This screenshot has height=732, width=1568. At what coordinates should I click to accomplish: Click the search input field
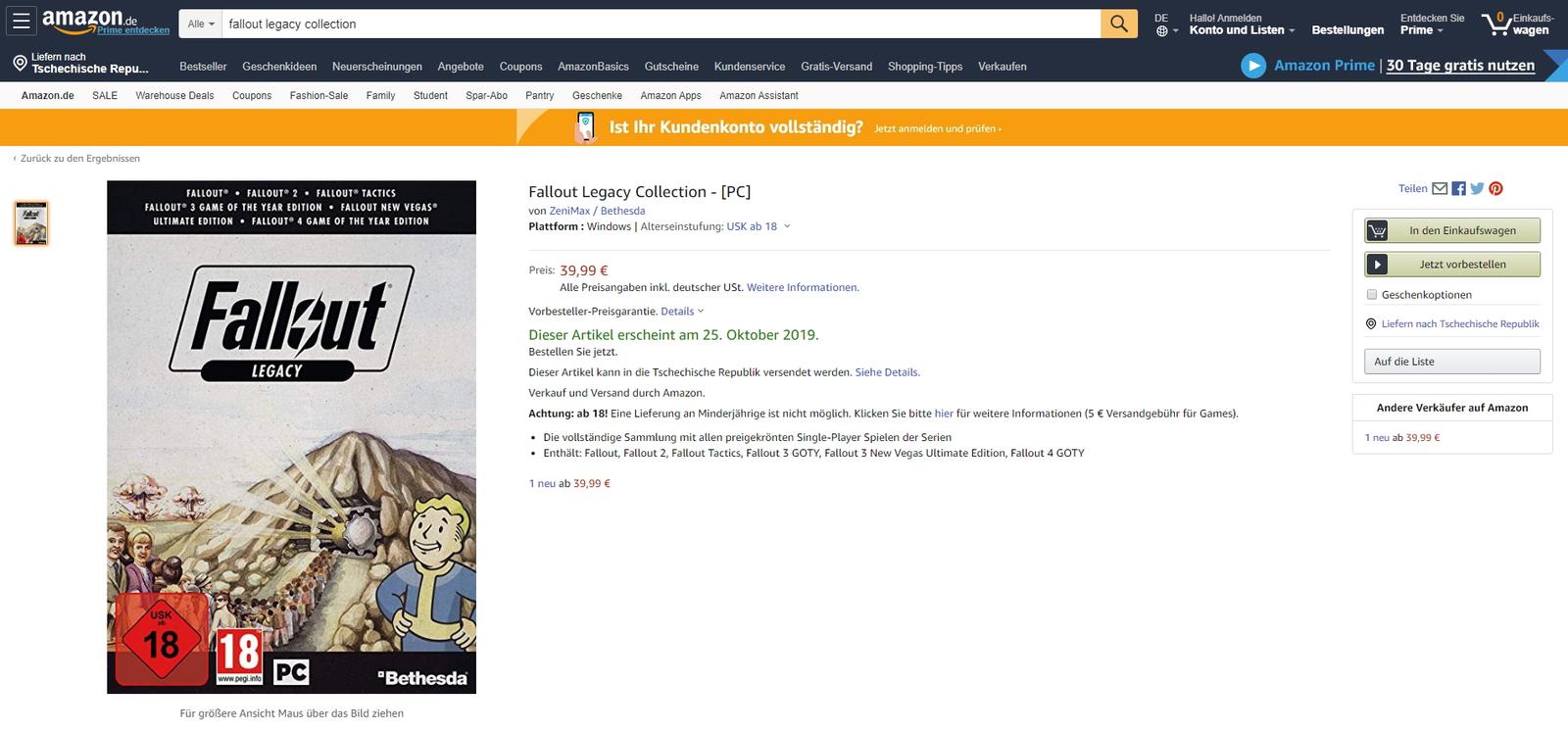661,24
